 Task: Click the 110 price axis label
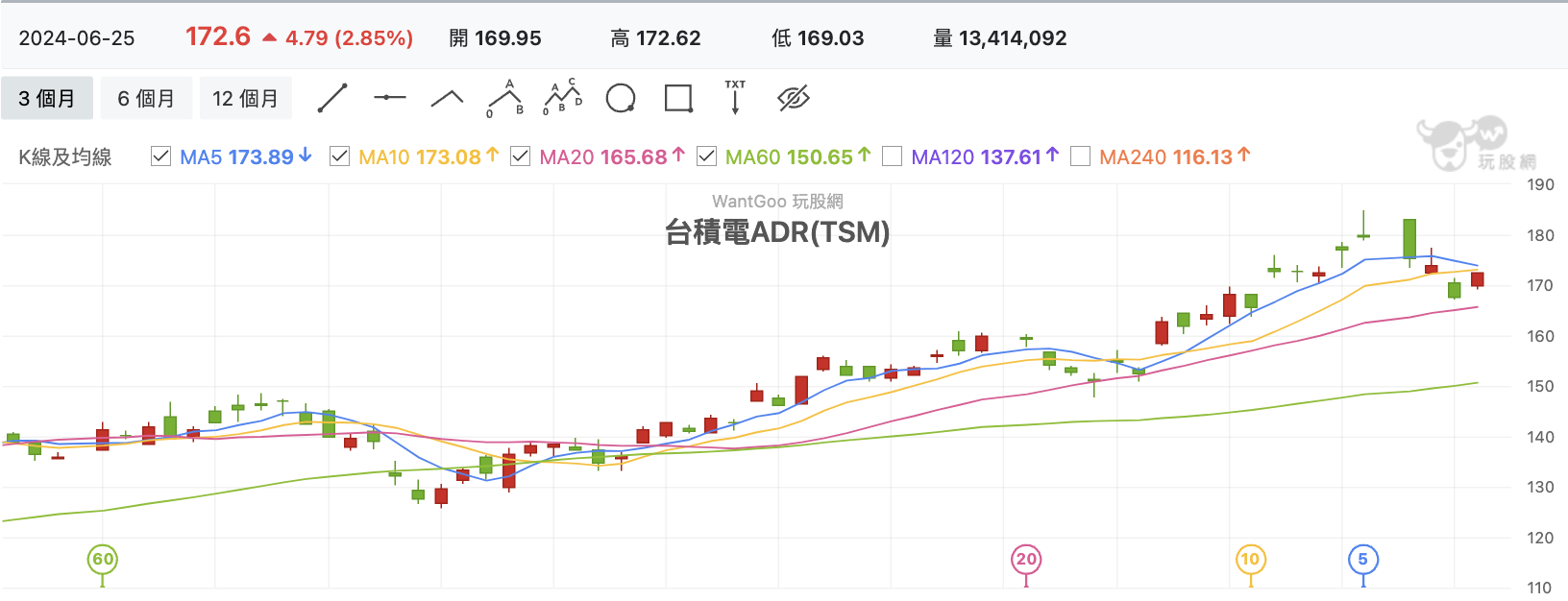pyautogui.click(x=1540, y=588)
